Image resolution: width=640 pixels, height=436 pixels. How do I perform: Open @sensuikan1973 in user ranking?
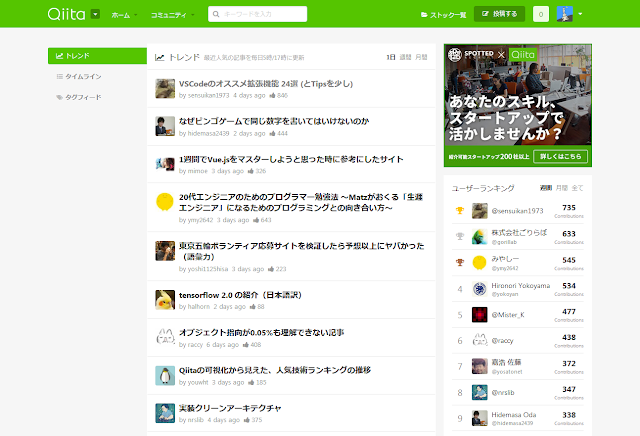pos(517,211)
